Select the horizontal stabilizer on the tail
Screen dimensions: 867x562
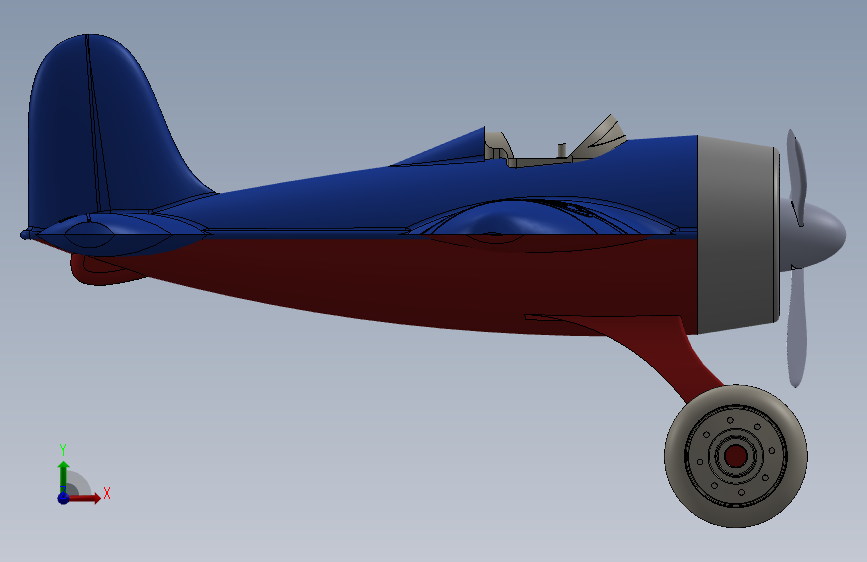[119, 234]
